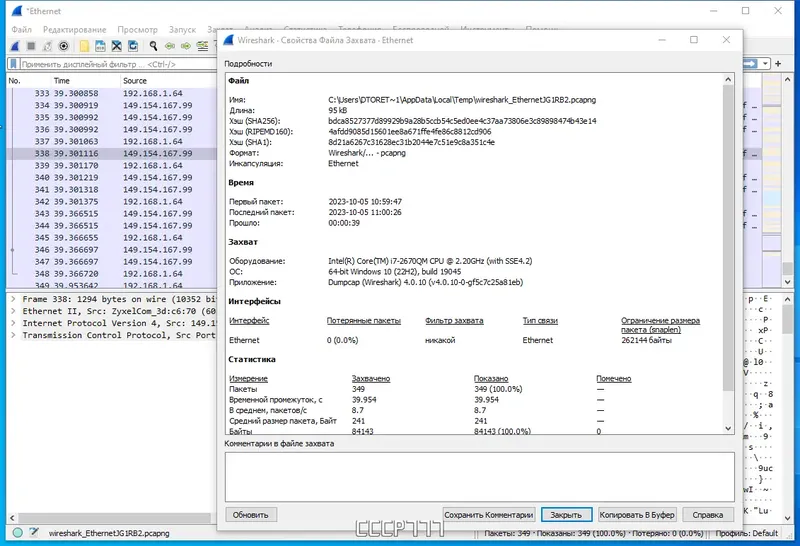This screenshot has height=546, width=800.
Task: Click packet list scrollbar down arrow
Action: coord(788,282)
